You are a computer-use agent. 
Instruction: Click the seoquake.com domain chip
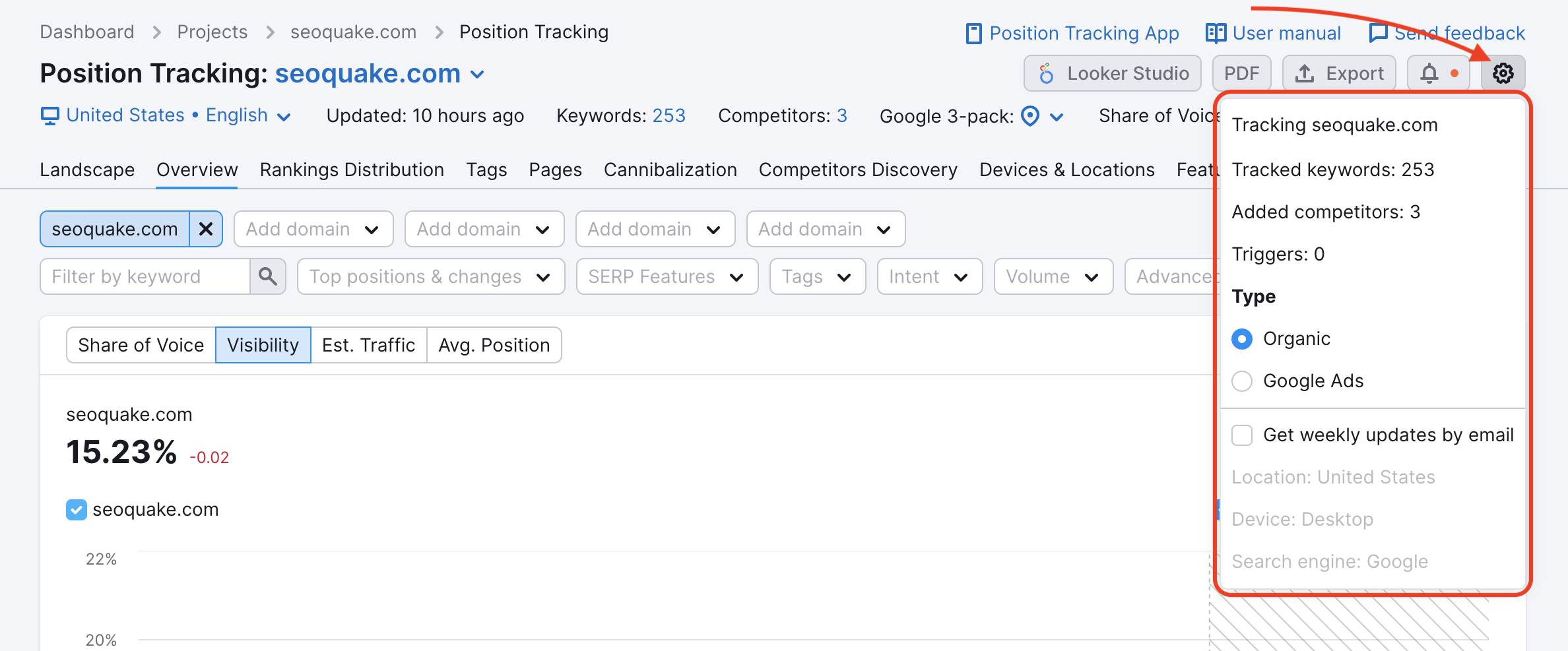click(115, 229)
